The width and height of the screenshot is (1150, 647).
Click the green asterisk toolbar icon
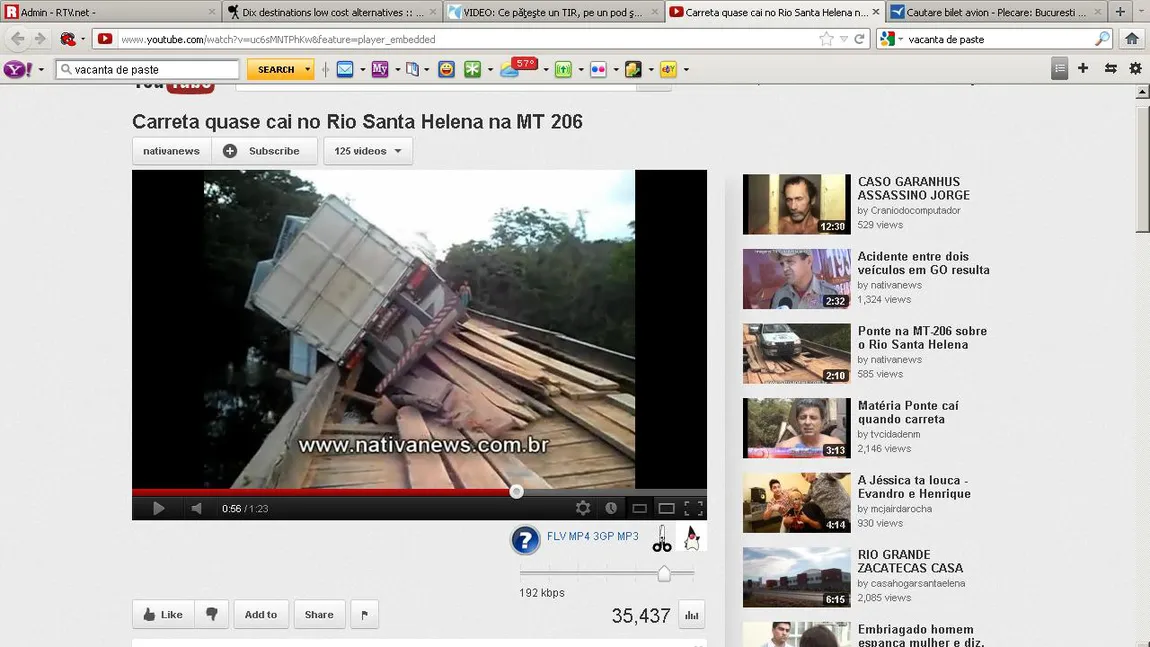click(473, 69)
